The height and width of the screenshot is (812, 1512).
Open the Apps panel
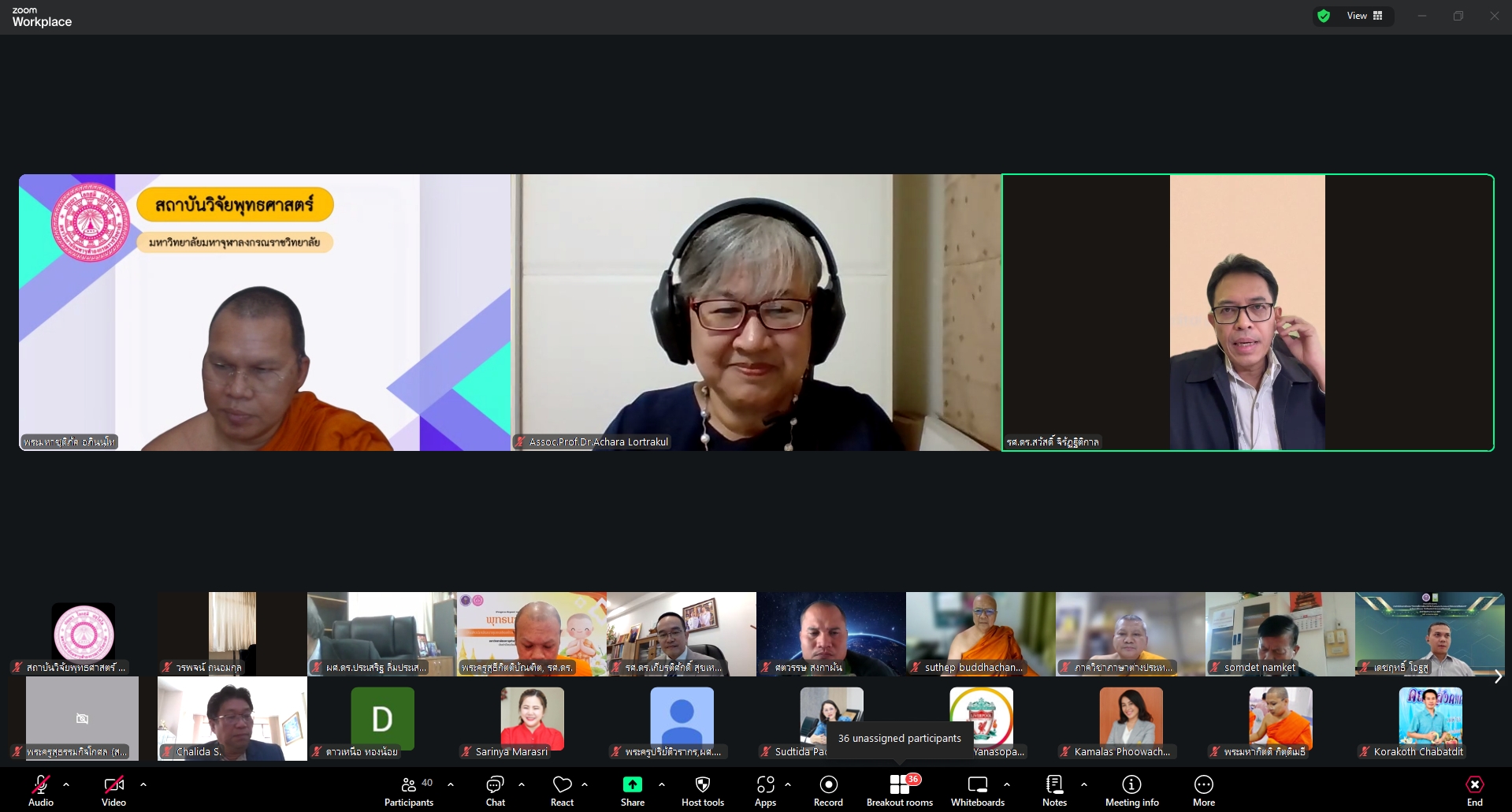(765, 791)
